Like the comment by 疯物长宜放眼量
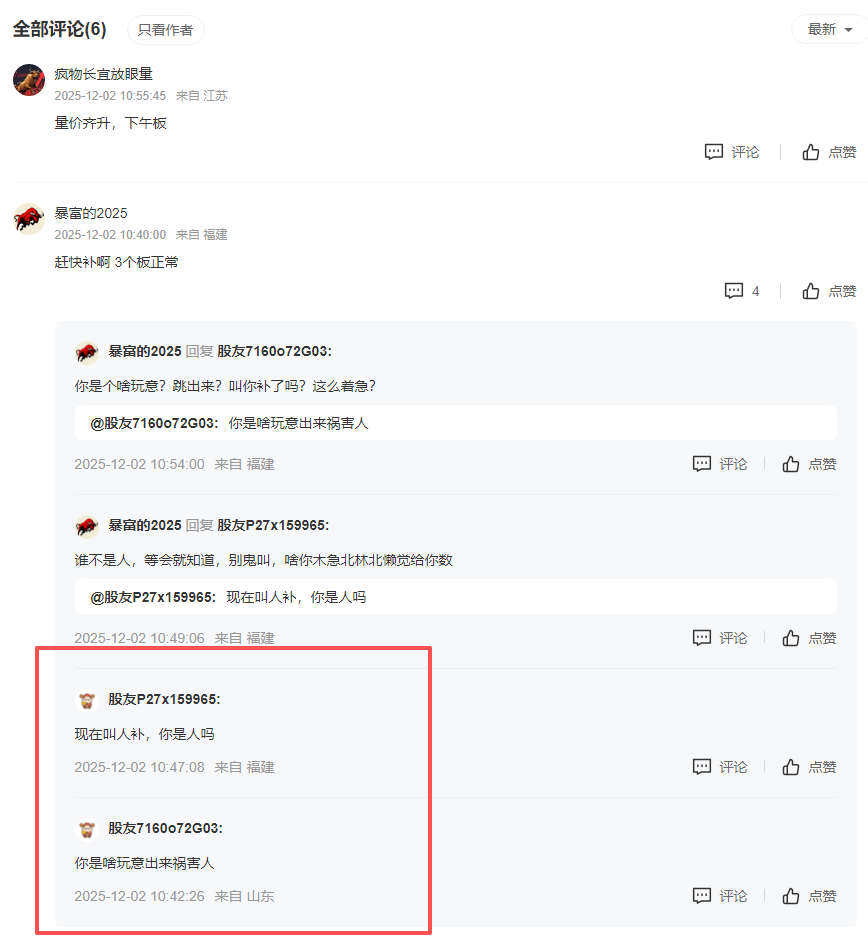This screenshot has width=868, height=952. coord(829,152)
